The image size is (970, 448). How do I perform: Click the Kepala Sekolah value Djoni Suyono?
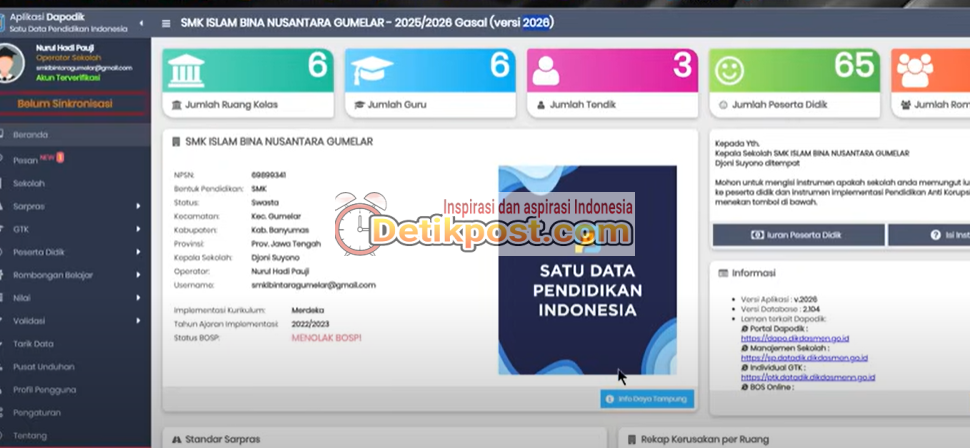[275, 257]
